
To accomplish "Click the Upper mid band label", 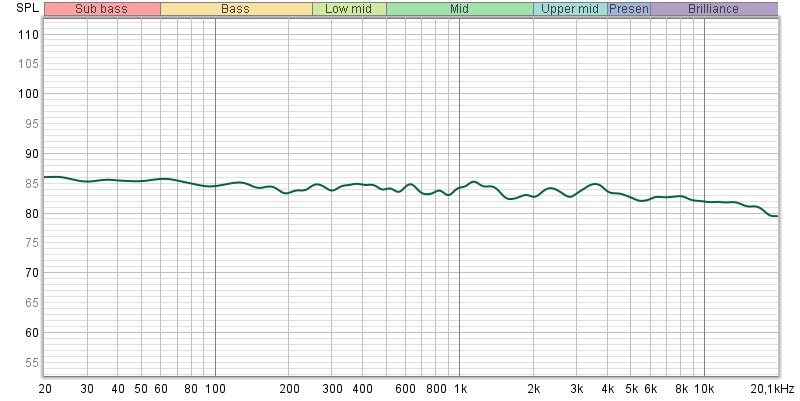I will [x=570, y=9].
